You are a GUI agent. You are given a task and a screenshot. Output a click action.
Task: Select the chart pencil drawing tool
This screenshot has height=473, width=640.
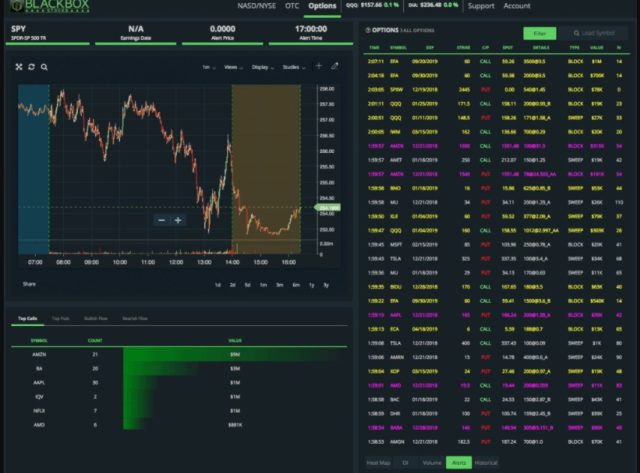point(335,66)
